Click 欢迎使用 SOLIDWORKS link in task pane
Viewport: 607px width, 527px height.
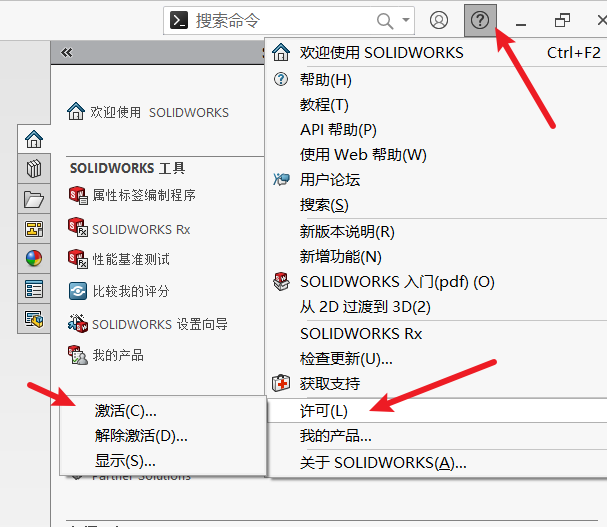159,112
